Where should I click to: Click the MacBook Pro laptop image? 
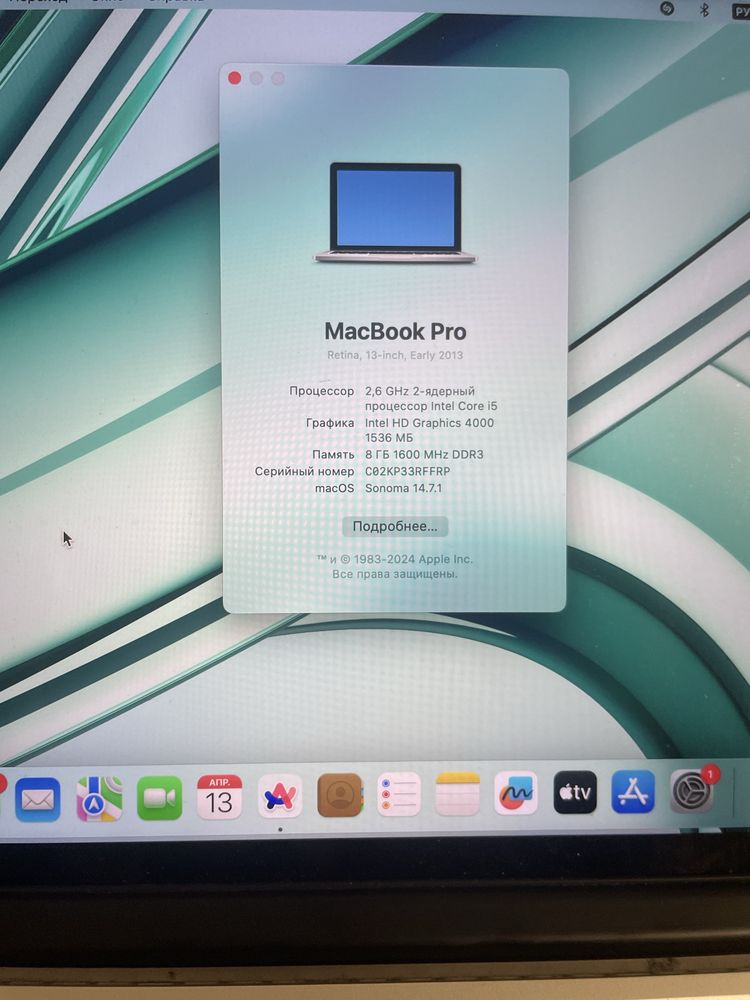[395, 213]
